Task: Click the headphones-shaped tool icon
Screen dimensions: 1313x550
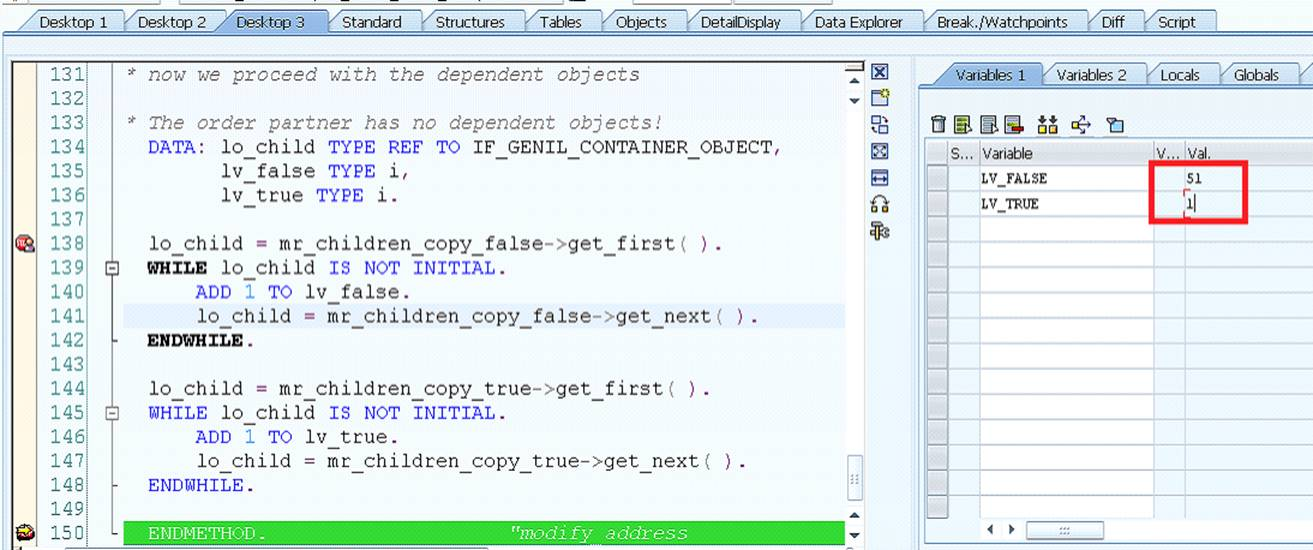Action: click(x=879, y=205)
